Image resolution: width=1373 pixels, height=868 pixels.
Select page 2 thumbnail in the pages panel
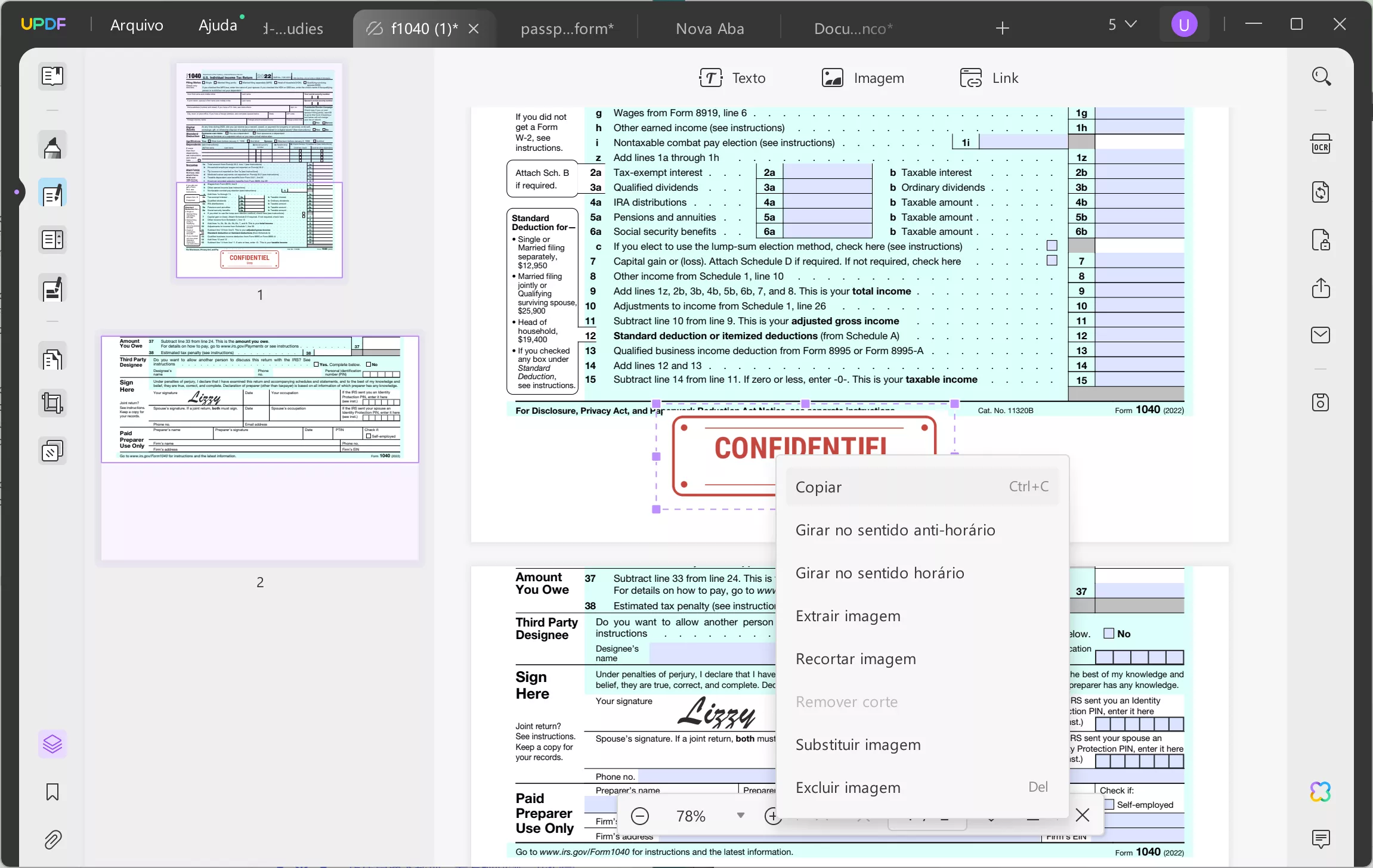click(260, 447)
